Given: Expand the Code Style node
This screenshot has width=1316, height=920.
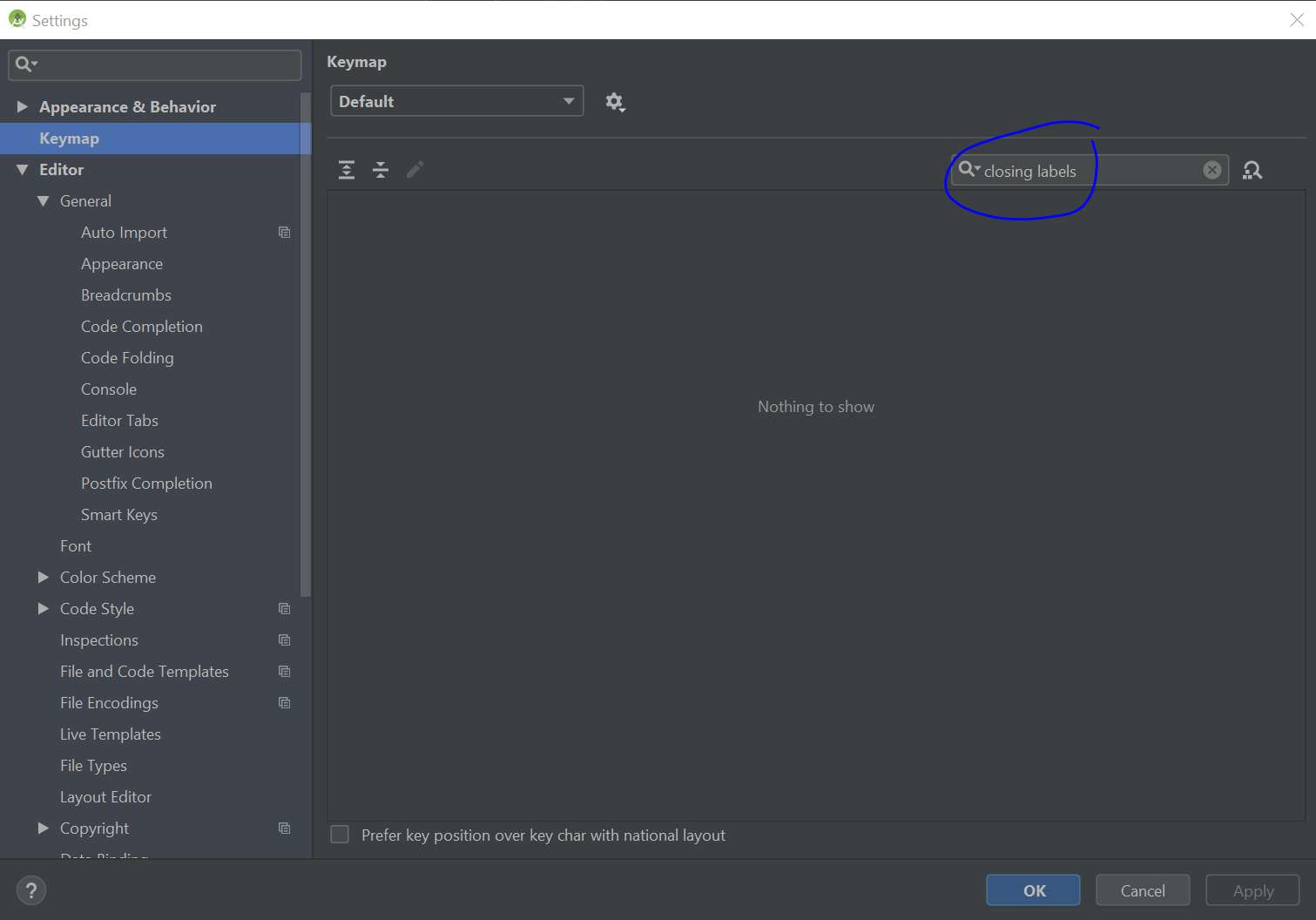Looking at the screenshot, I should click(x=44, y=608).
